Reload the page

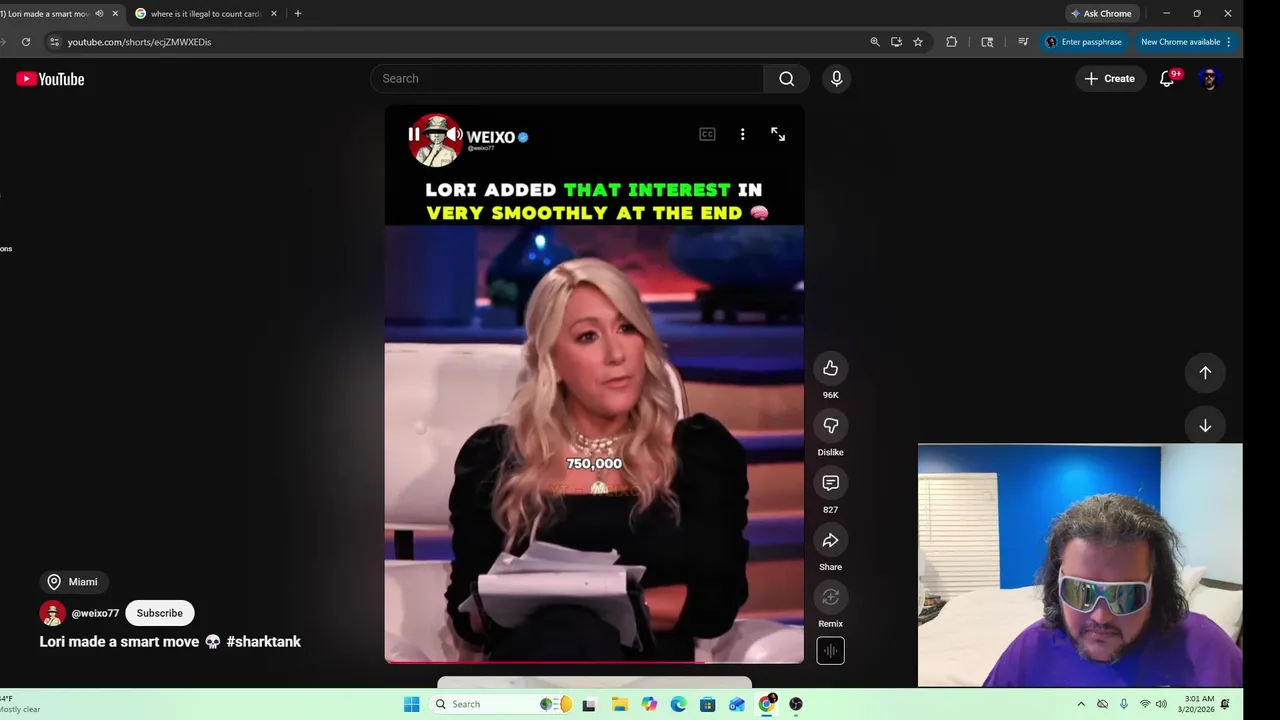26,42
